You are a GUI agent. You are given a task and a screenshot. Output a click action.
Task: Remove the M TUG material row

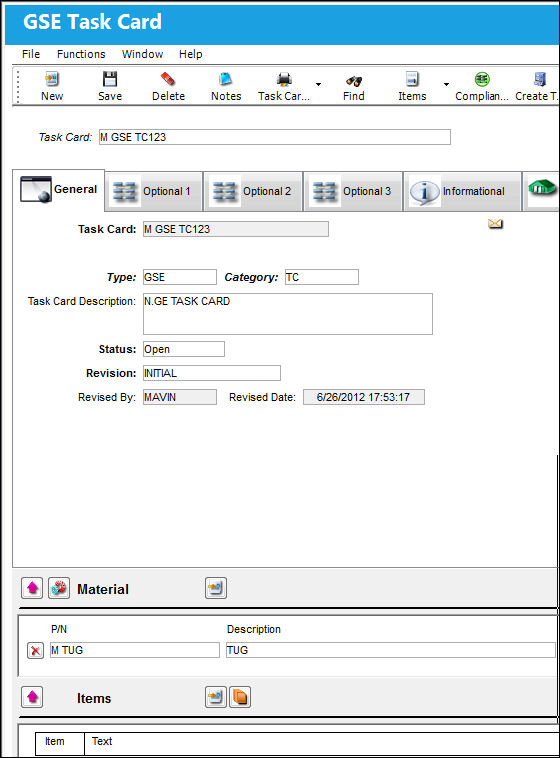click(35, 651)
